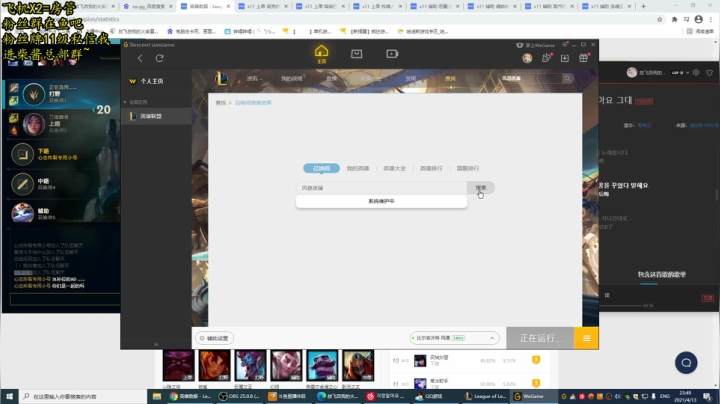The width and height of the screenshot is (720, 404).
Task: Click the champion thumbnail labeled 中单
Action: [358, 365]
